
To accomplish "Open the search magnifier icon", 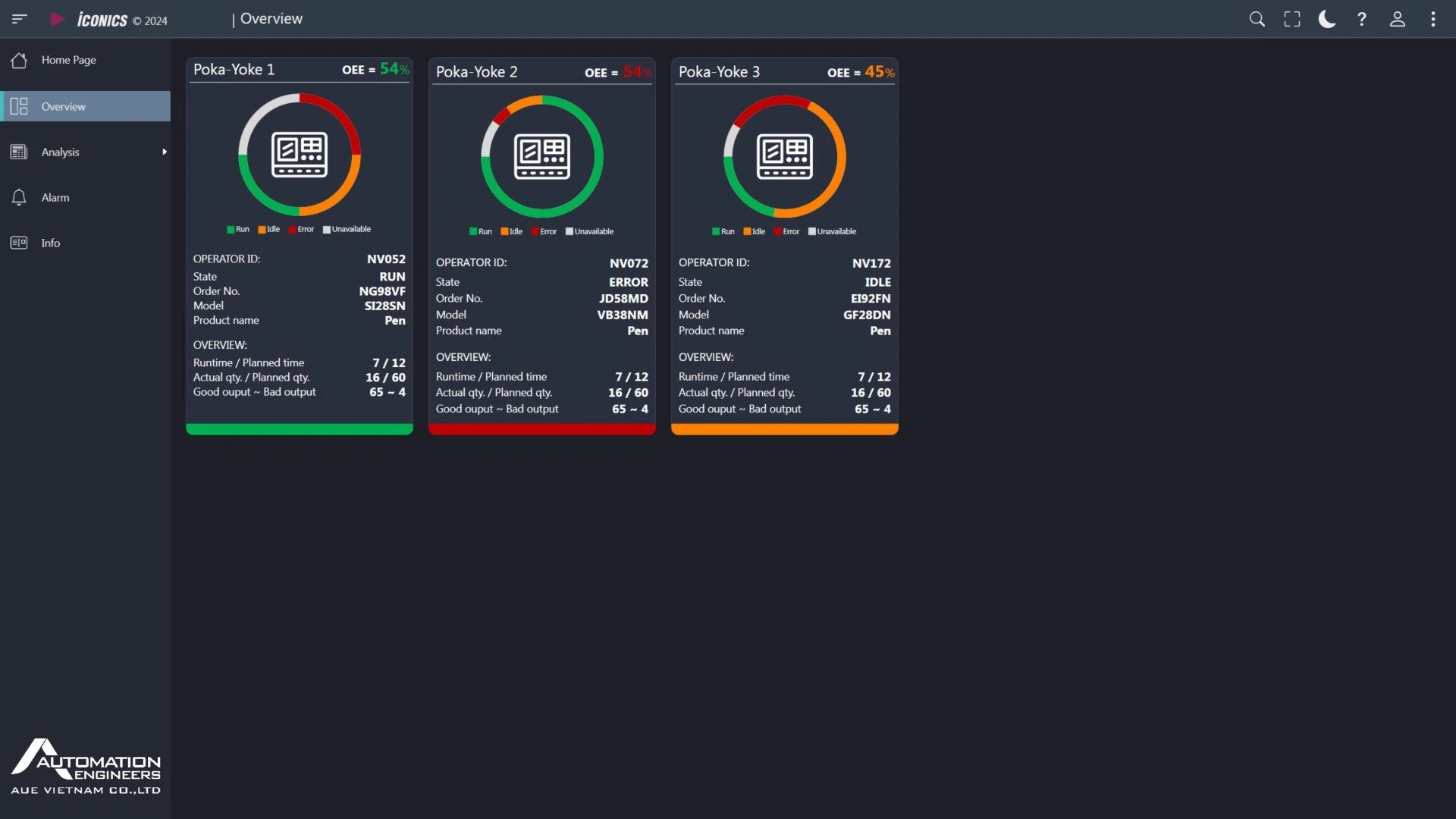I will [1257, 19].
